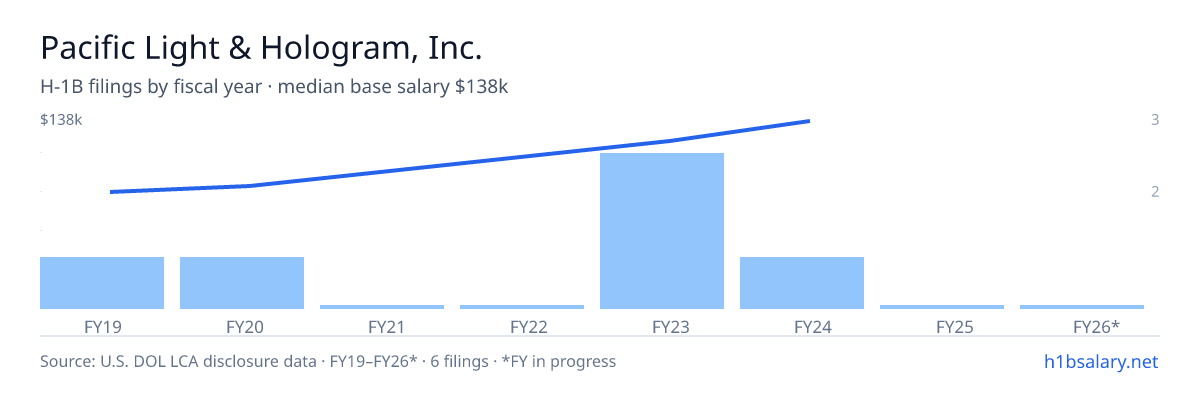Image resolution: width=1200 pixels, height=400 pixels.
Task: Click the small FY21 bar
Action: (382, 307)
